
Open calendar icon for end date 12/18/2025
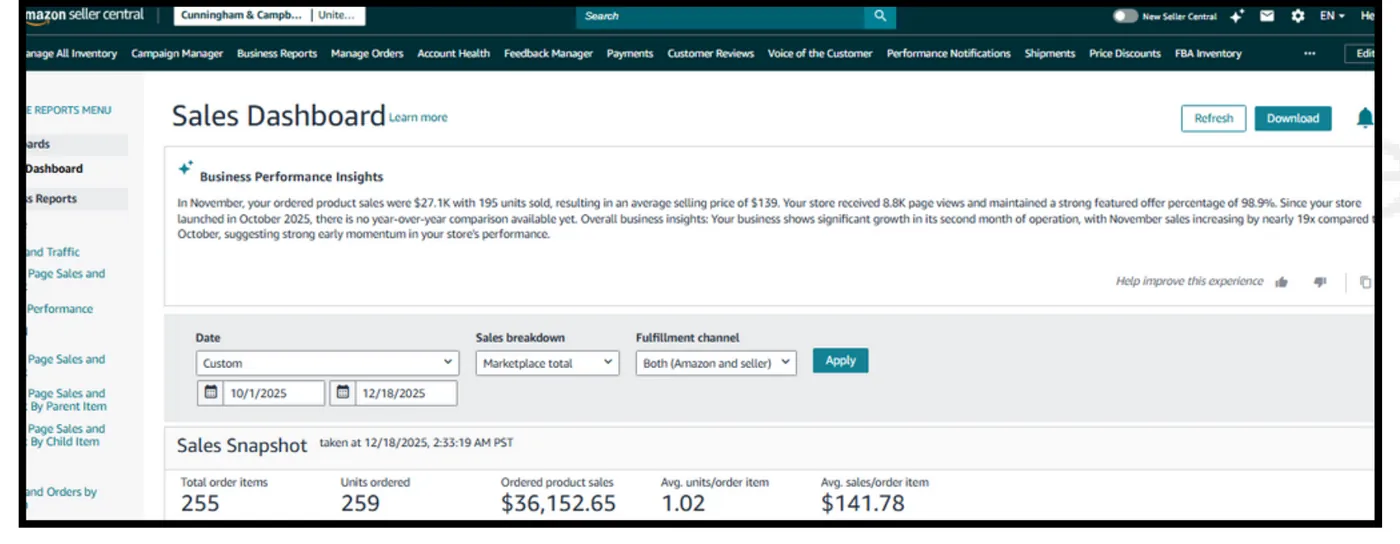343,392
